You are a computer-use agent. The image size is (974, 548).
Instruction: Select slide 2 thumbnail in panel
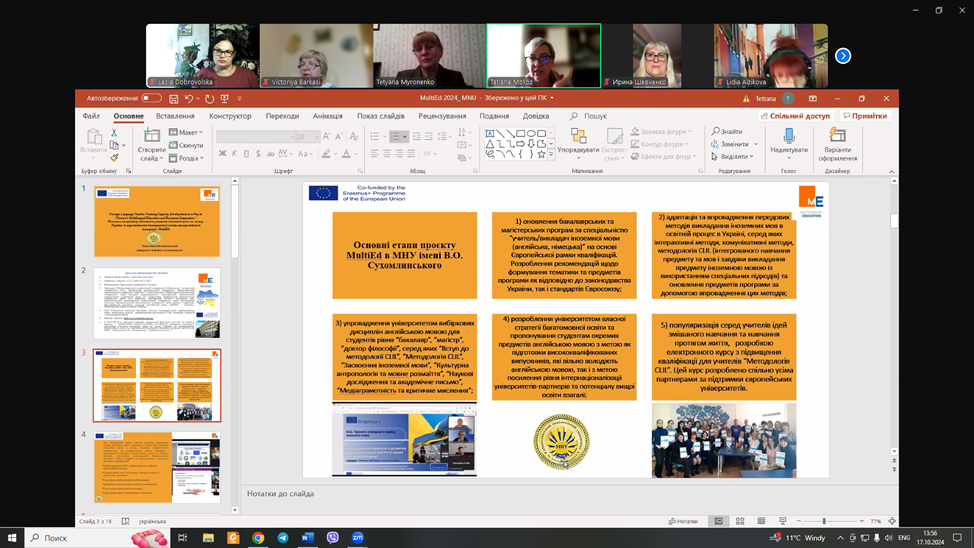[157, 303]
